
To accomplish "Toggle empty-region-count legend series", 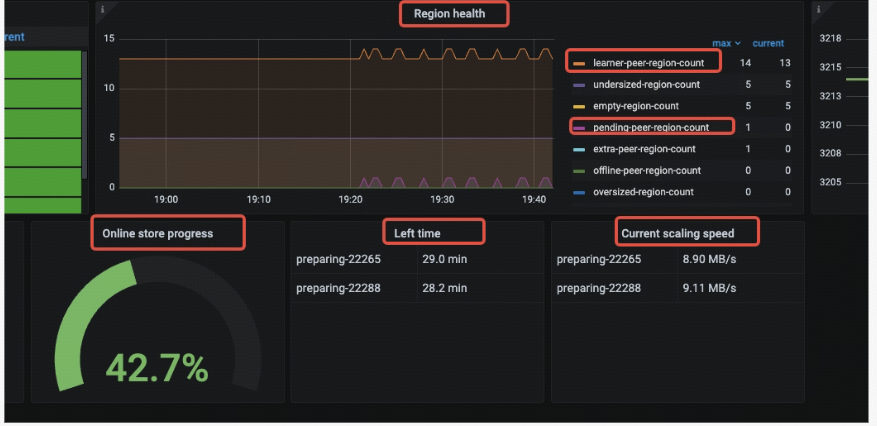I will coord(636,106).
